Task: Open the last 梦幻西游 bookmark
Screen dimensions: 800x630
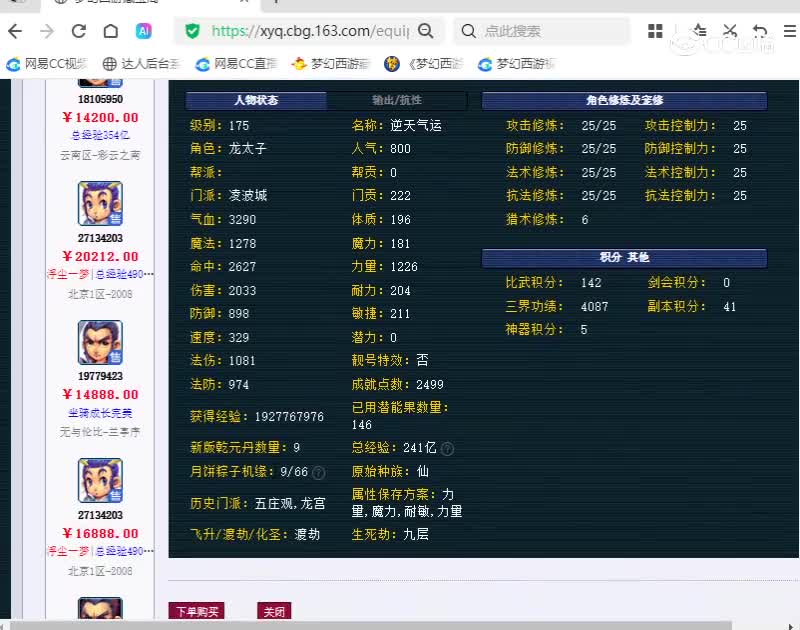Action: (x=516, y=64)
